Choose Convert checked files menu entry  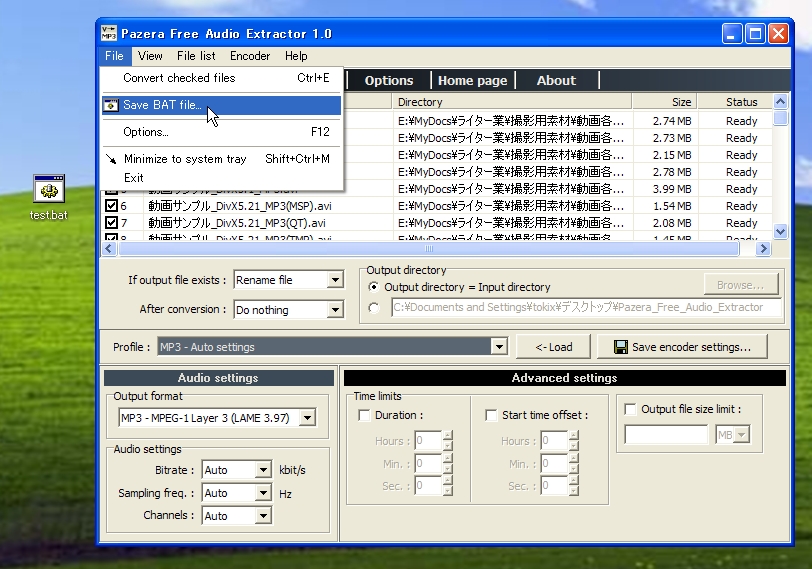[222, 78]
